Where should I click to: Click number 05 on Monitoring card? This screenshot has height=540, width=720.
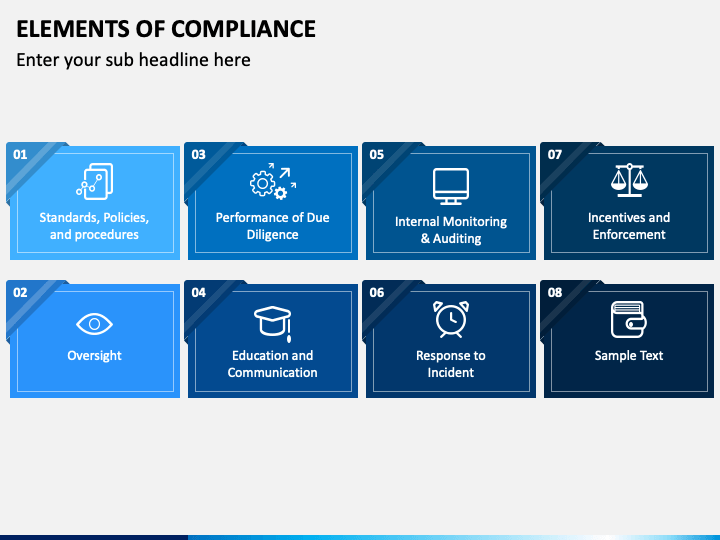pos(377,154)
